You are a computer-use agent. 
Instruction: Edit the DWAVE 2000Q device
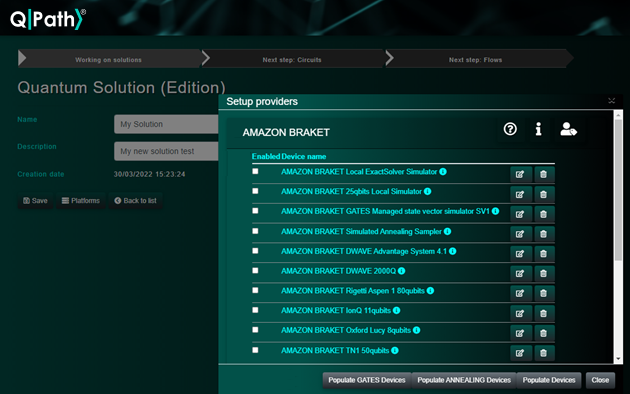point(520,274)
